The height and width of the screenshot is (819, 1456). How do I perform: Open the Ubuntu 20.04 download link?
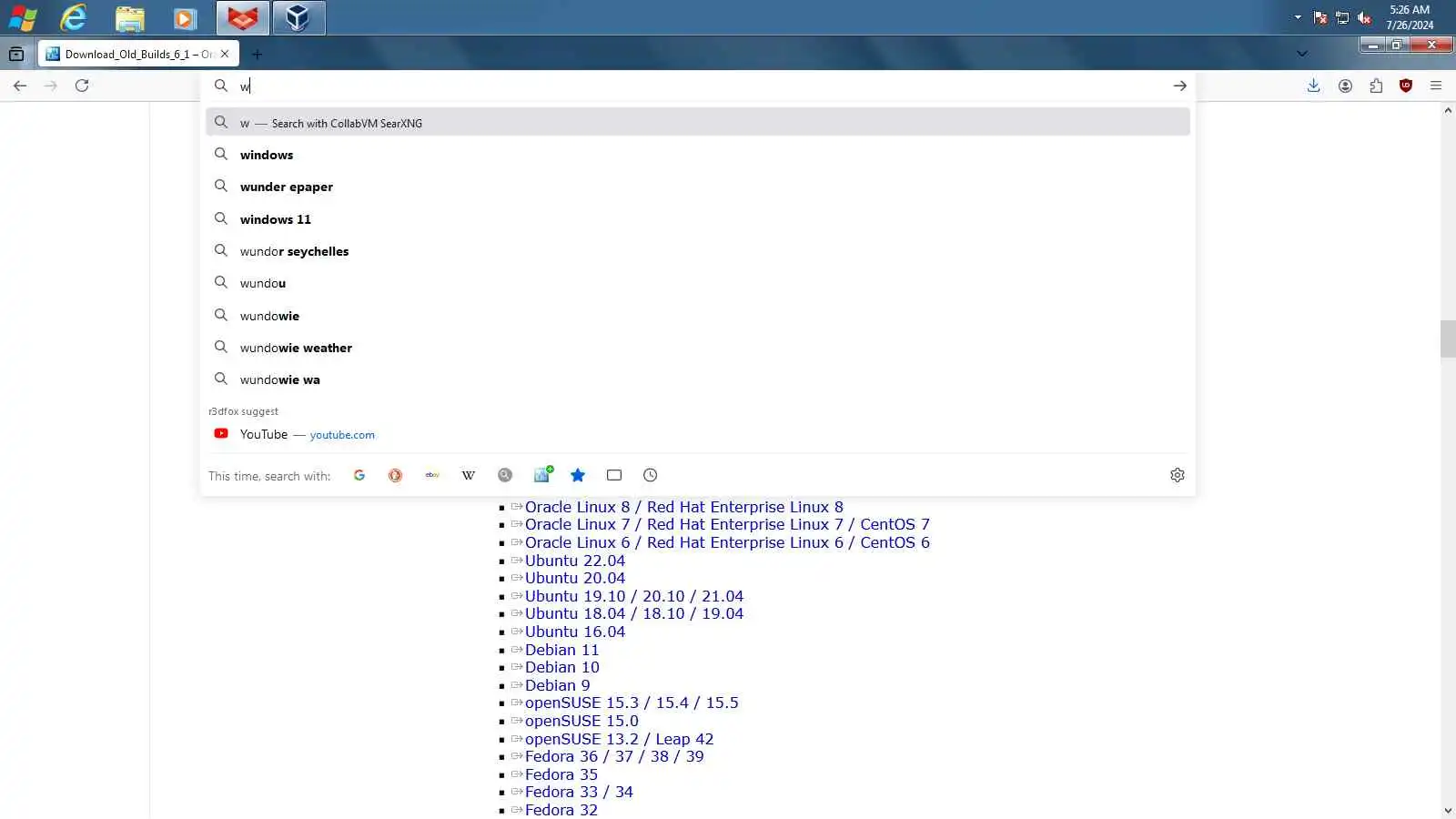coord(575,578)
